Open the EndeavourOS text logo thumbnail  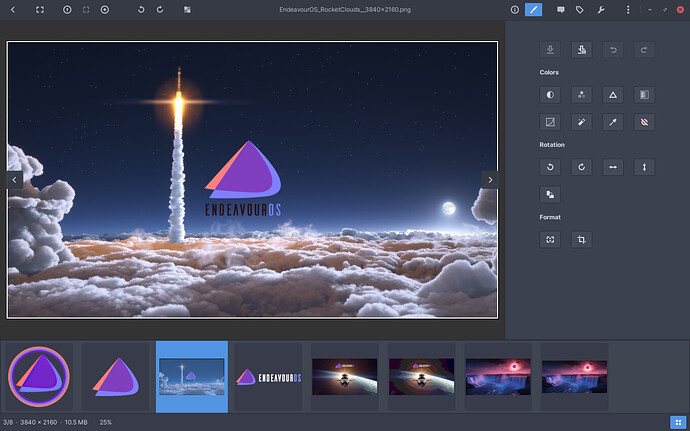coord(268,377)
